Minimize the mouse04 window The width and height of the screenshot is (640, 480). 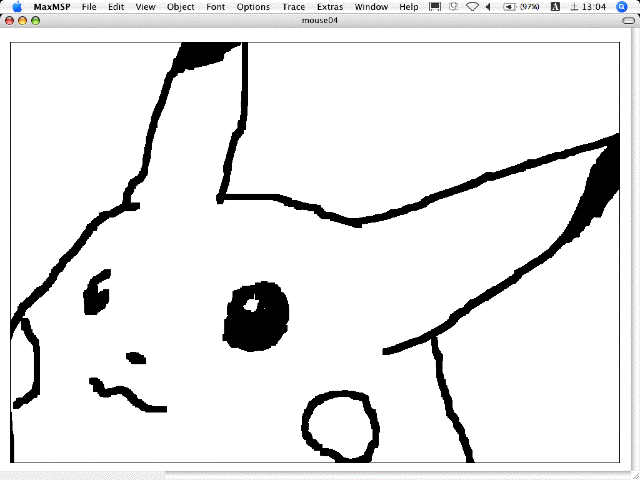(22, 20)
